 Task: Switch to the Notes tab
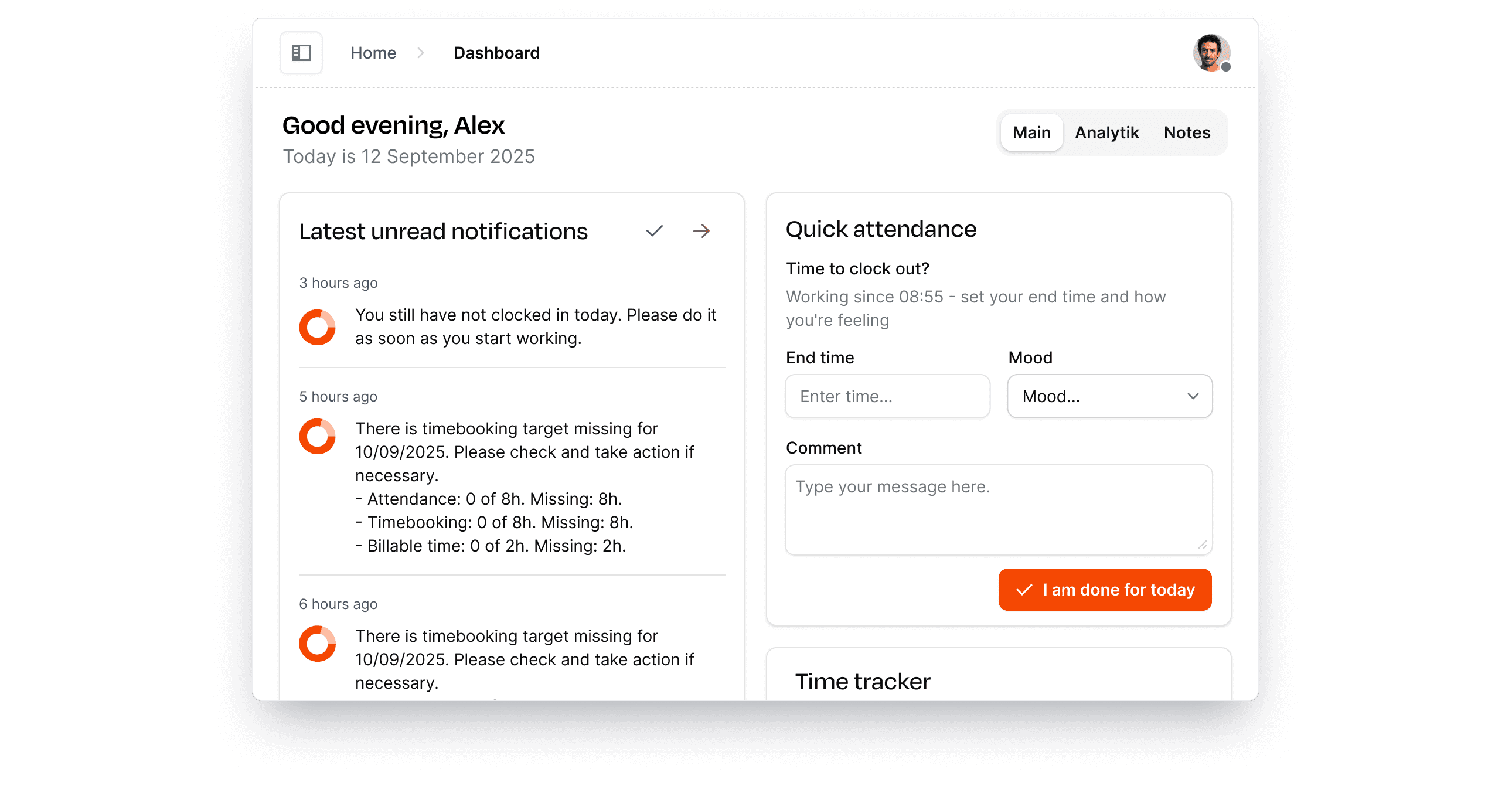coord(1187,132)
